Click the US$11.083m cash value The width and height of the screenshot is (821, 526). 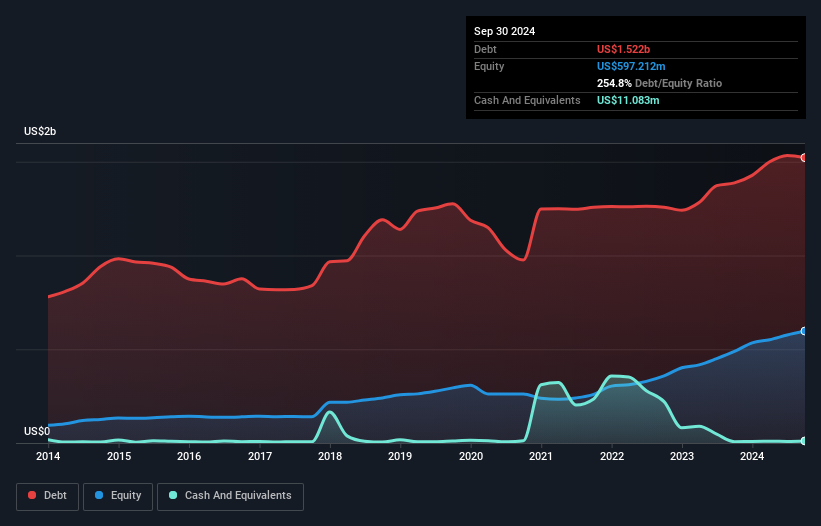[x=628, y=100]
